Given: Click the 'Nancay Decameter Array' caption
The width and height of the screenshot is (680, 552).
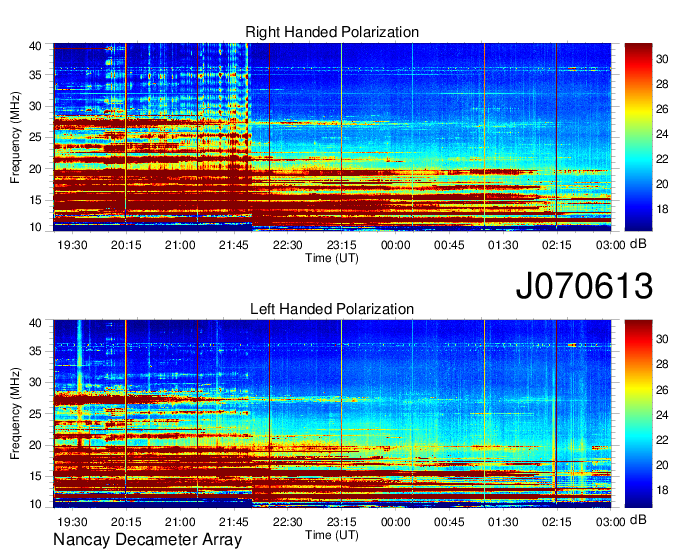Looking at the screenshot, I should click(147, 540).
